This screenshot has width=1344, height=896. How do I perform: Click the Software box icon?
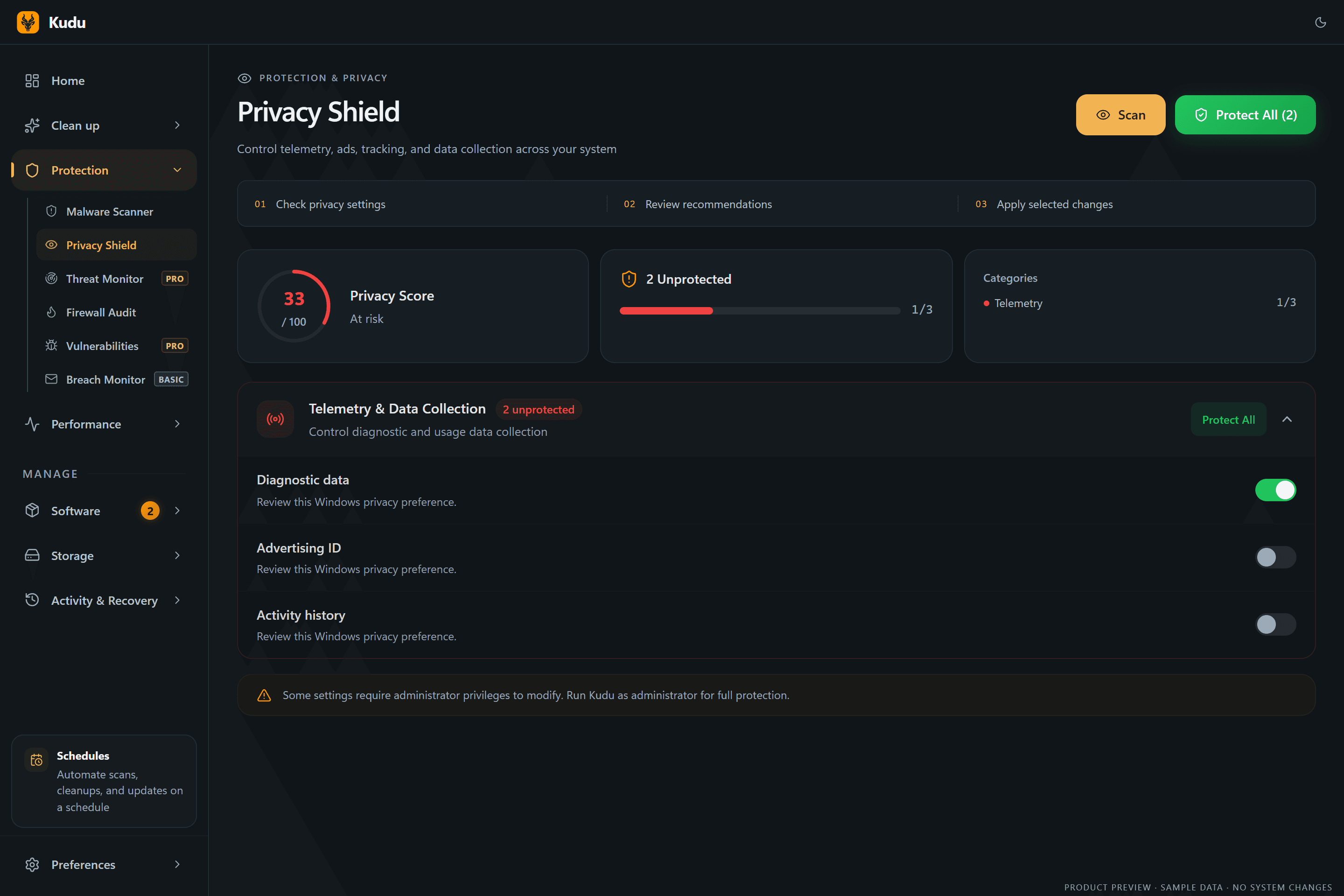point(32,510)
